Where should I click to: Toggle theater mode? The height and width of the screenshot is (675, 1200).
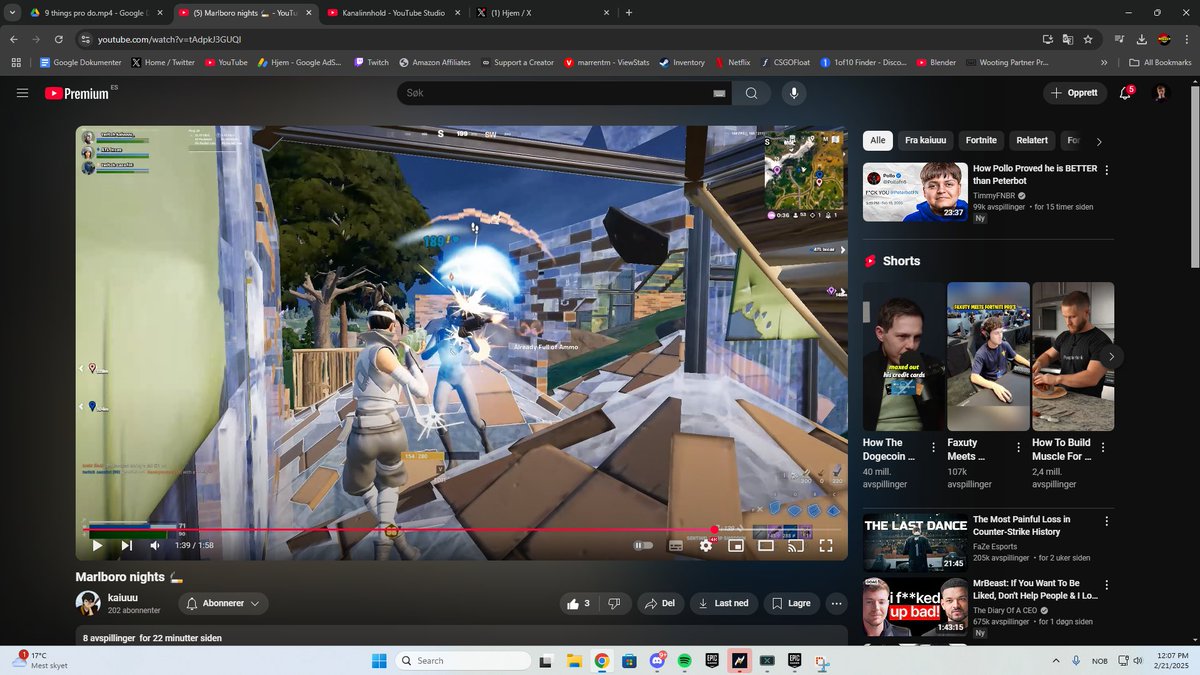766,545
